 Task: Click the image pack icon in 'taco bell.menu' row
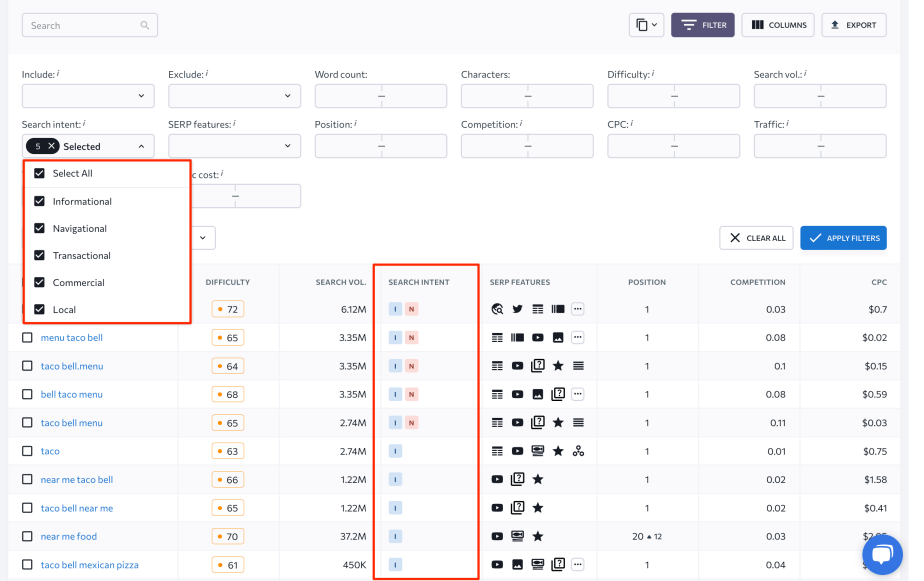[x=539, y=365]
